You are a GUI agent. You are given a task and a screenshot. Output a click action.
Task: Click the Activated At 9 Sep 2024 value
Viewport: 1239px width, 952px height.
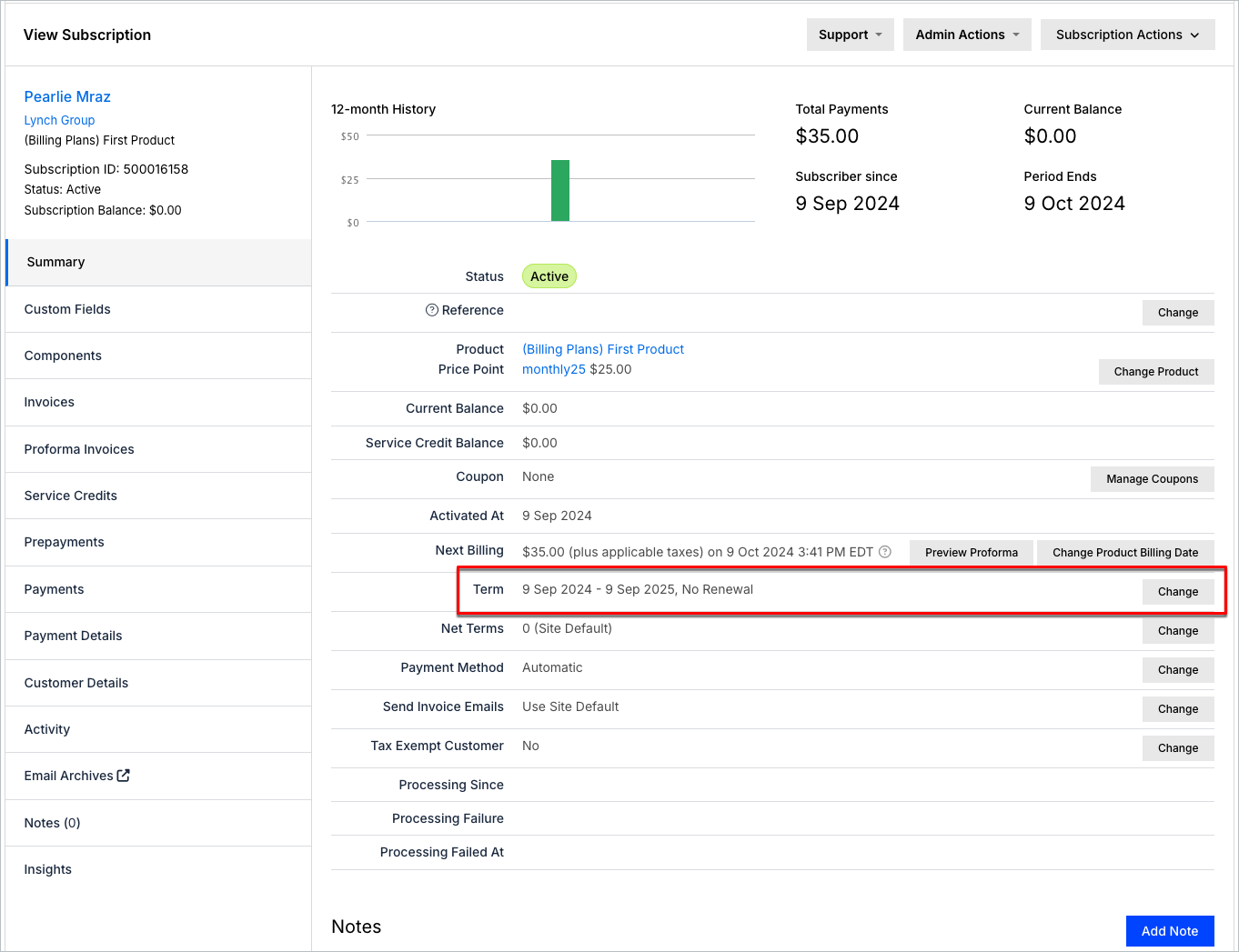[557, 516]
